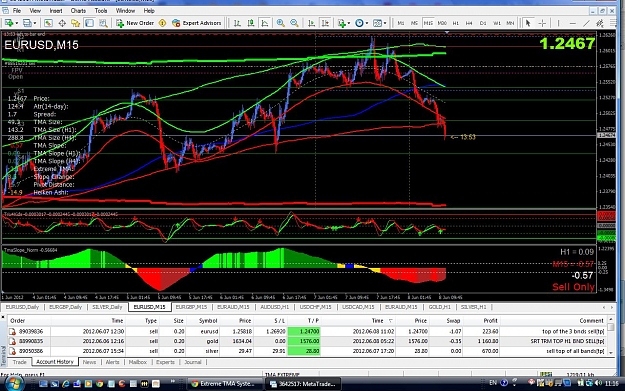Switch to USDCHF,M15 chart tab
The image size is (625, 391).
pos(316,307)
